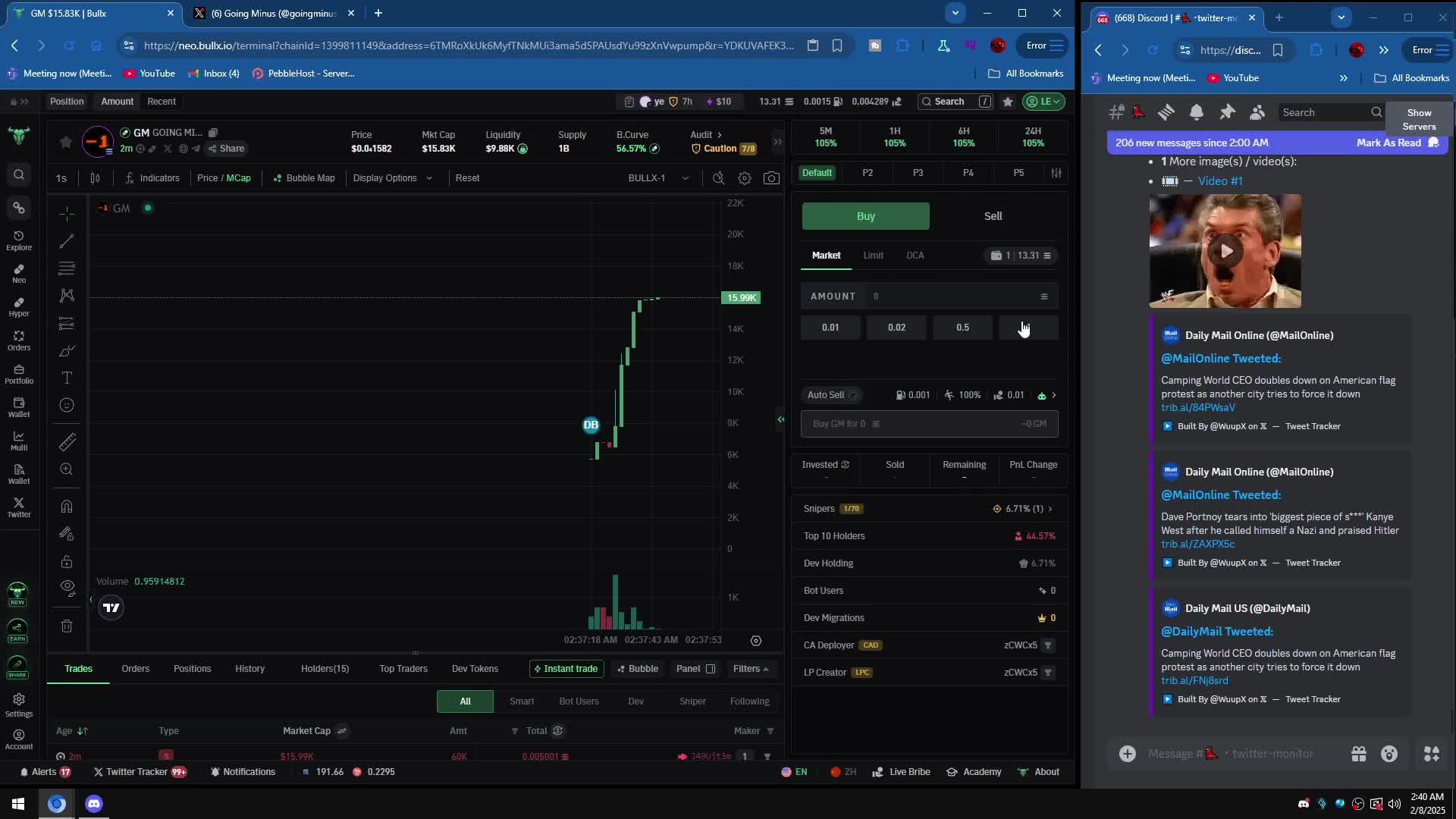The width and height of the screenshot is (1456, 819).
Task: Reset the chart view
Action: point(467,178)
